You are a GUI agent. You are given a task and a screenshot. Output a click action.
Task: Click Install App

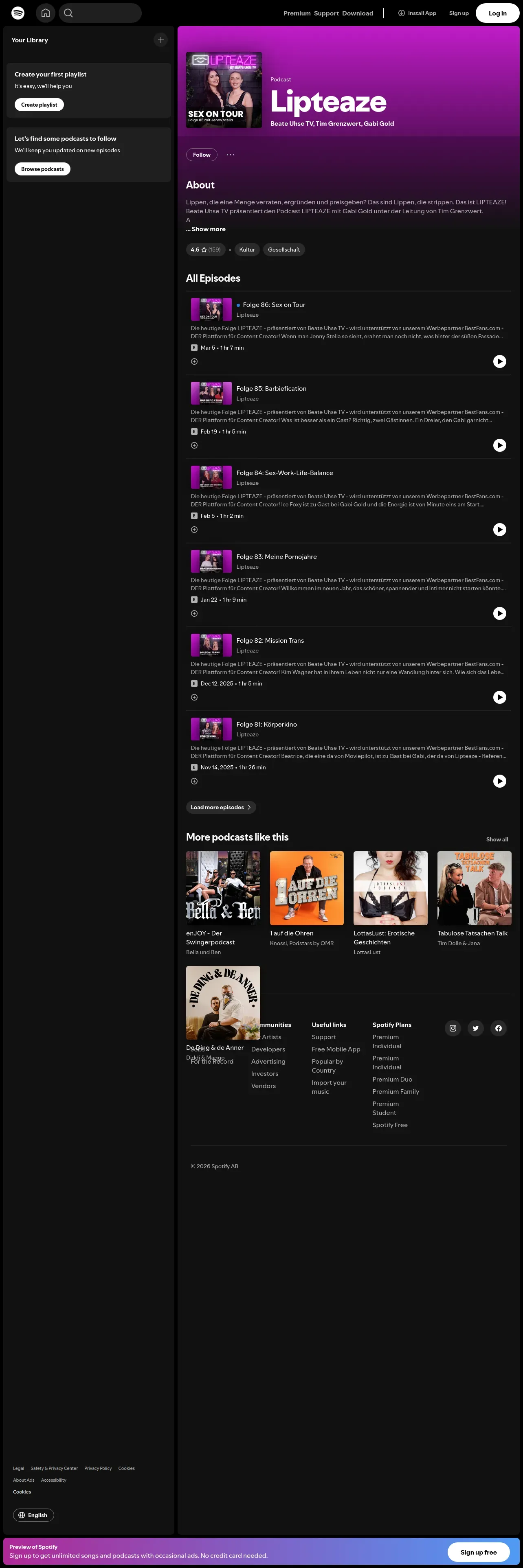point(417,13)
